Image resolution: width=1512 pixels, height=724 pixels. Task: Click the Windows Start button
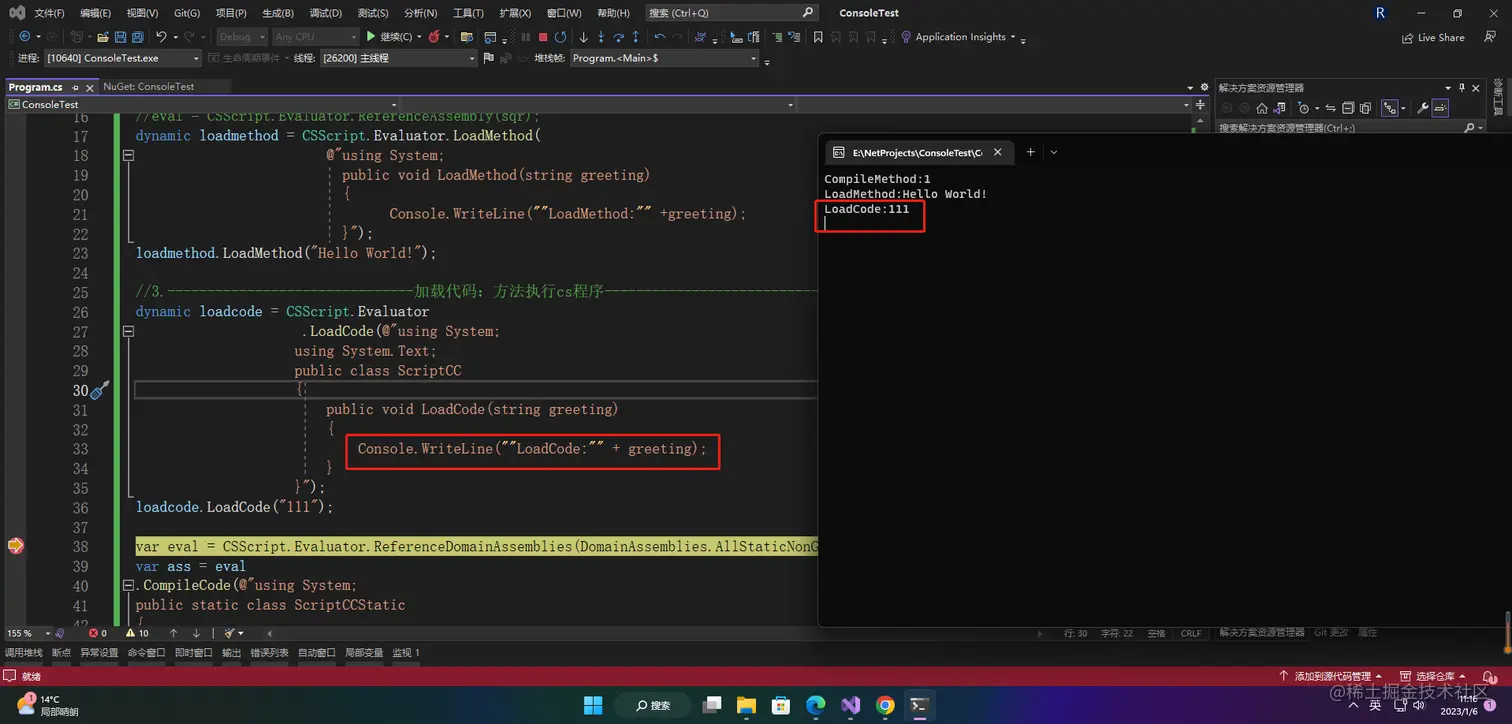[593, 704]
